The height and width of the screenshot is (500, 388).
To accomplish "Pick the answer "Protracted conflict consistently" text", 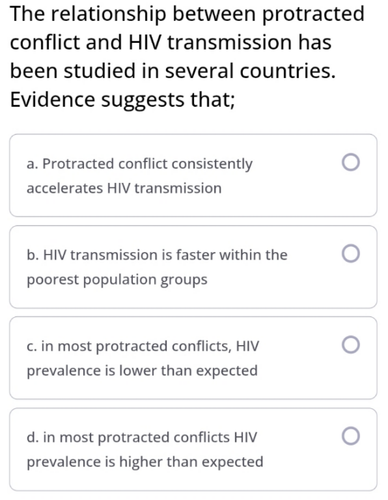I will [147, 164].
